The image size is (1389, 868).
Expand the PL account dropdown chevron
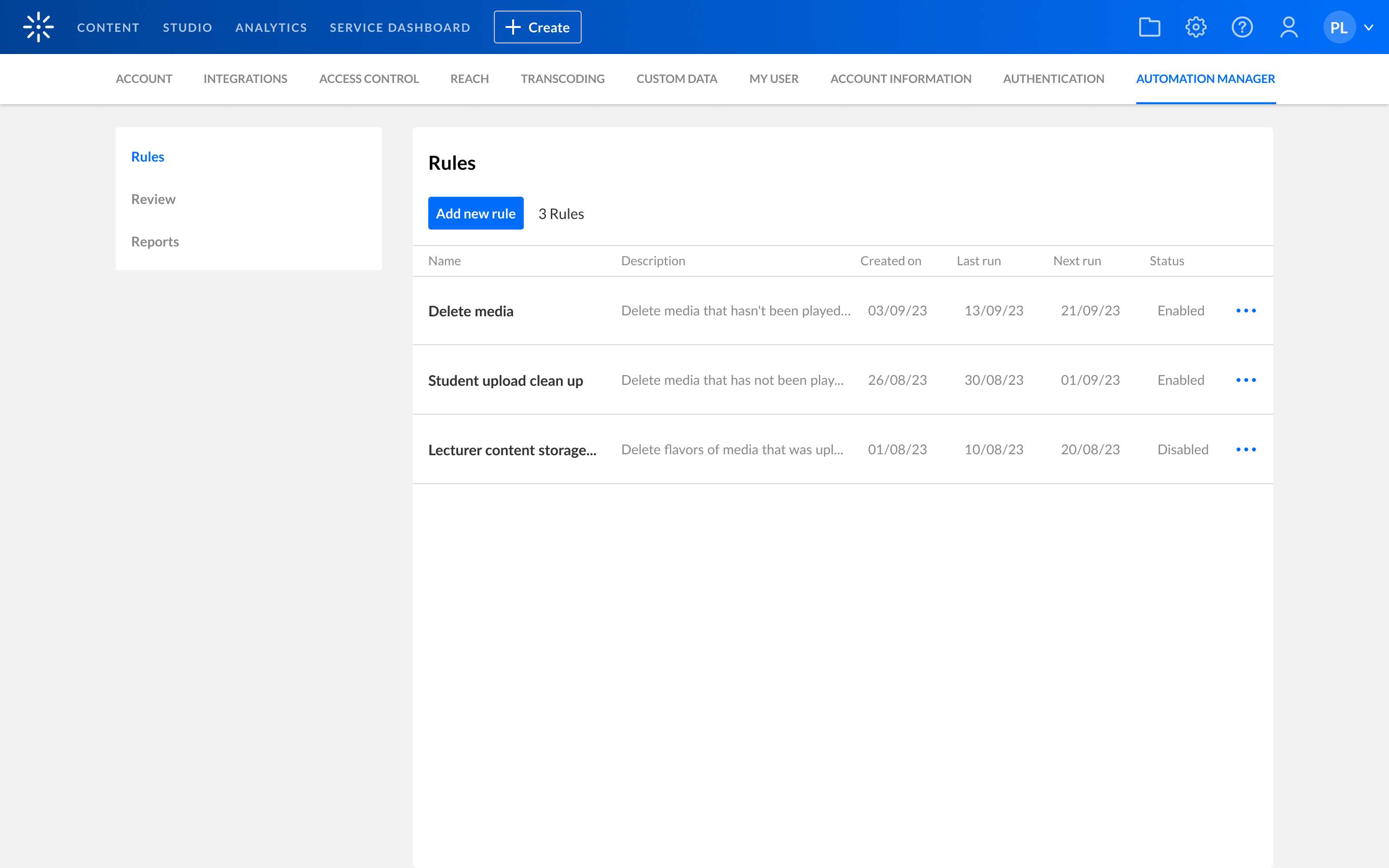click(x=1369, y=27)
